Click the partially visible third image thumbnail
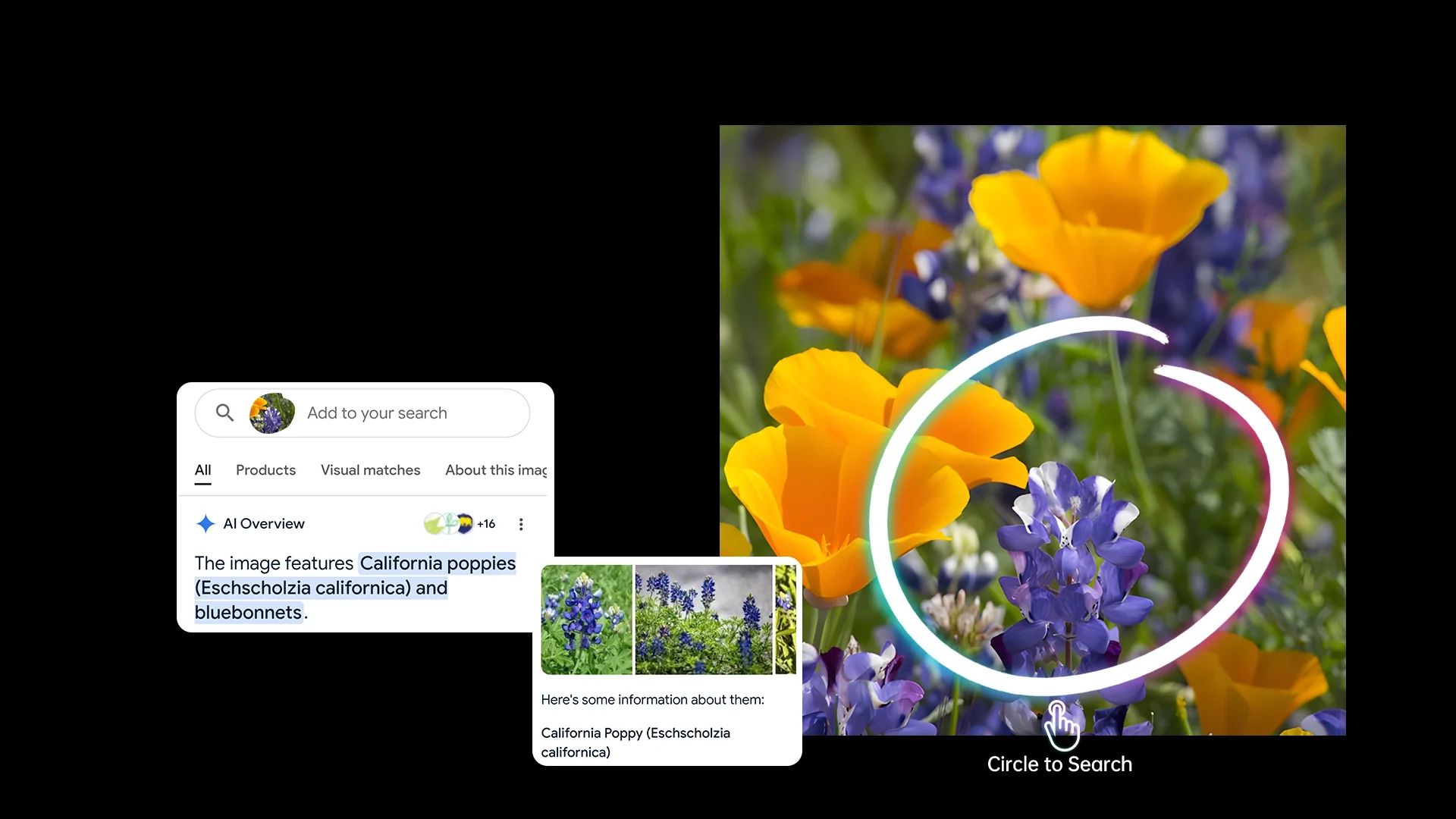This screenshot has width=1456, height=819. click(x=786, y=620)
